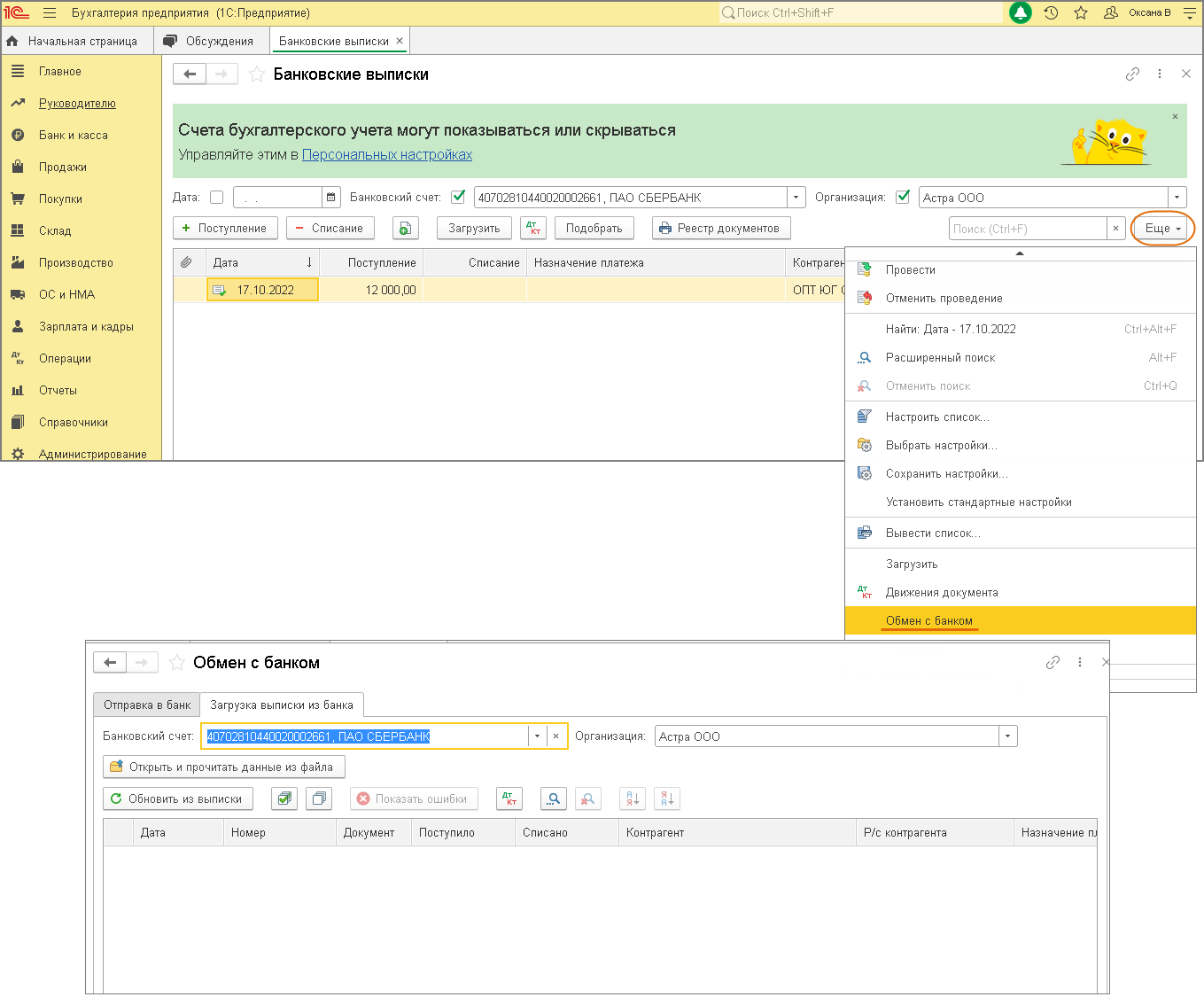The image size is (1204, 997).
Task: Clear the Поиск (Ctrl+F) search field
Action: click(x=1115, y=229)
